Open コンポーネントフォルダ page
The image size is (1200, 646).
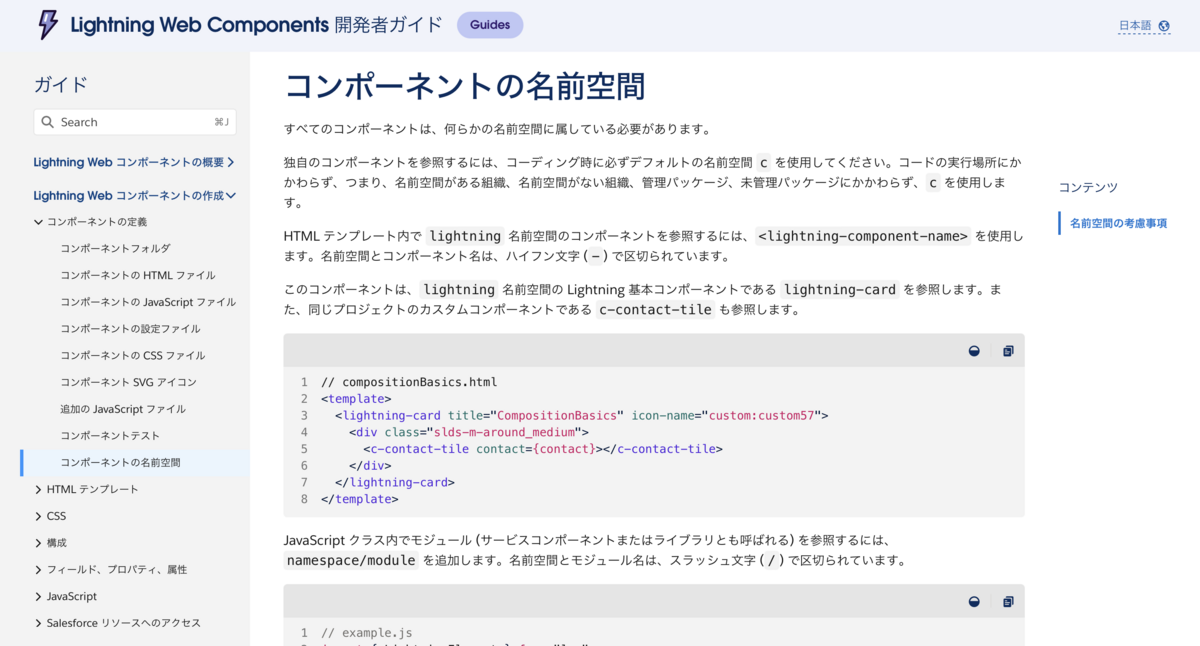tap(115, 248)
